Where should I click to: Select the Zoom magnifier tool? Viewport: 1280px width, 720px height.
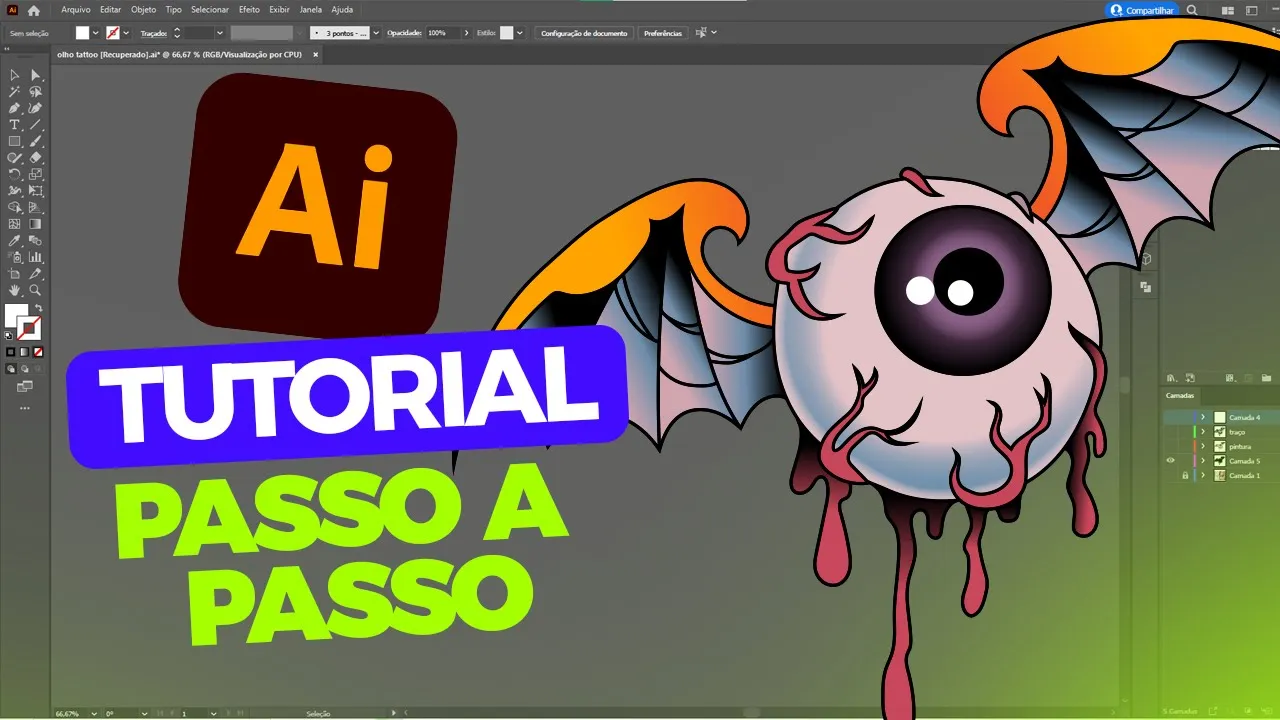36,290
